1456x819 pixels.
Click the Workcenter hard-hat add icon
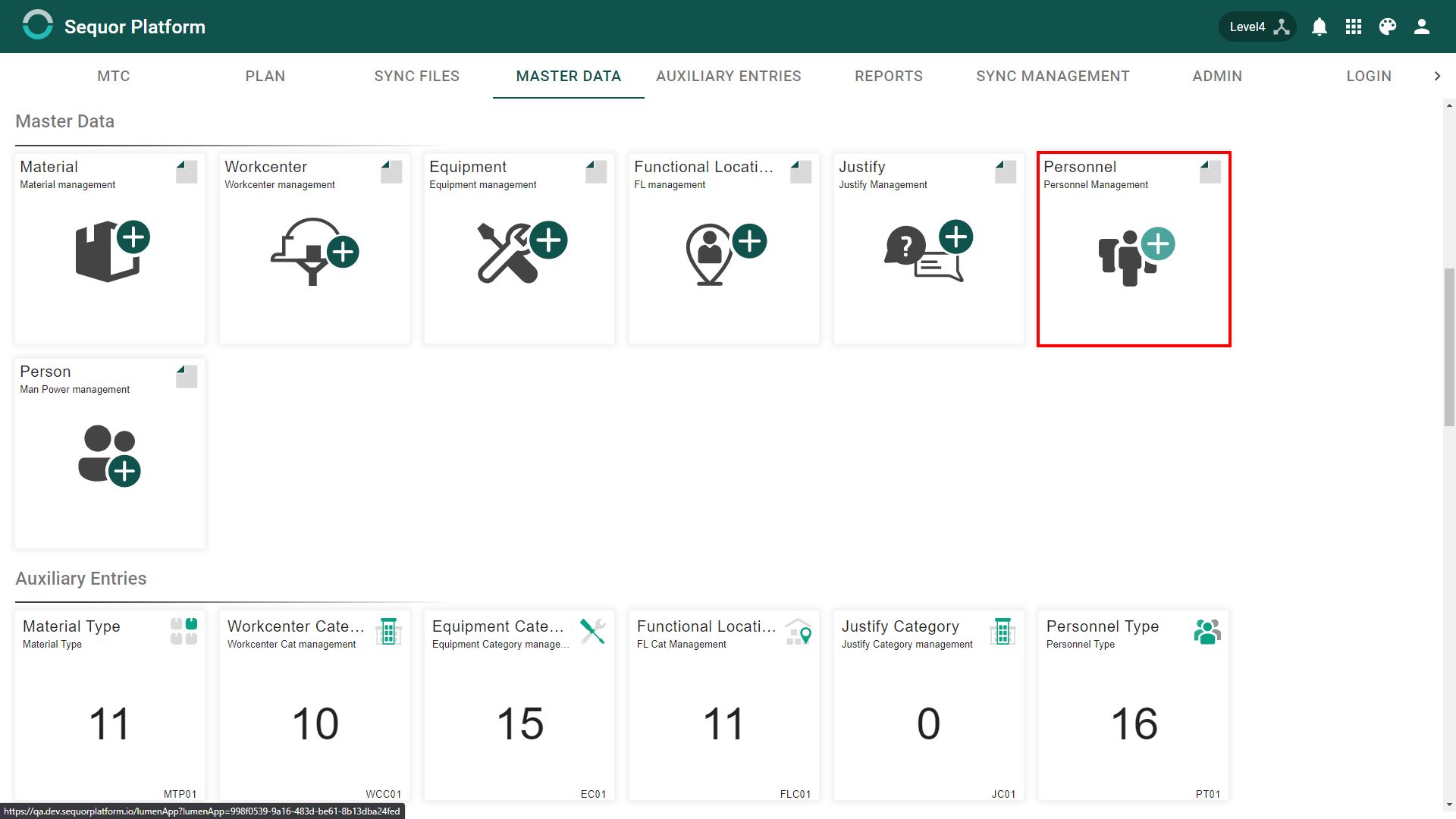[x=315, y=252]
